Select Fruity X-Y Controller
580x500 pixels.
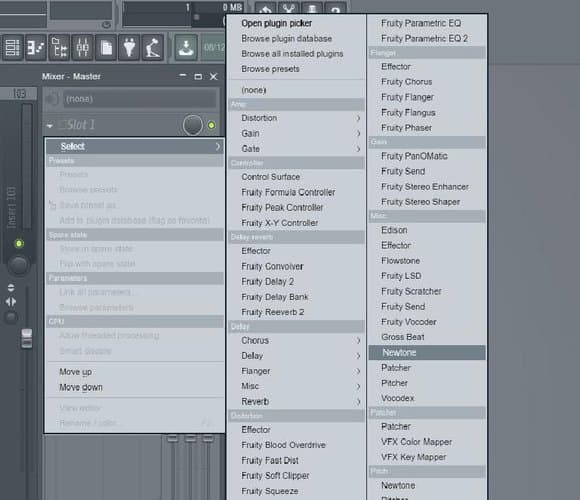click(296, 223)
